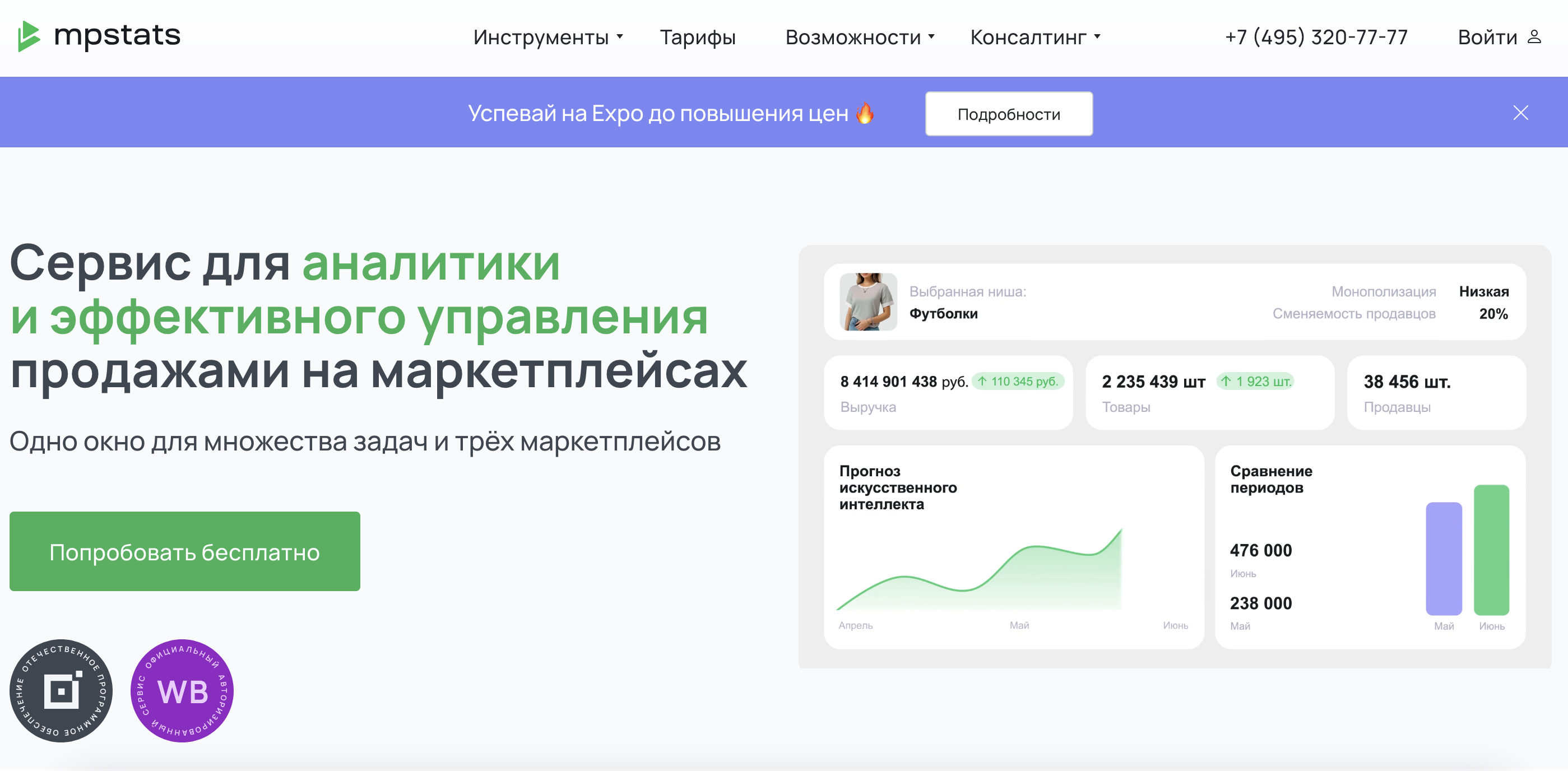Click the green 110 345 руб. growth badge
Viewport: 1568px width, 771px height.
pyautogui.click(x=1018, y=382)
